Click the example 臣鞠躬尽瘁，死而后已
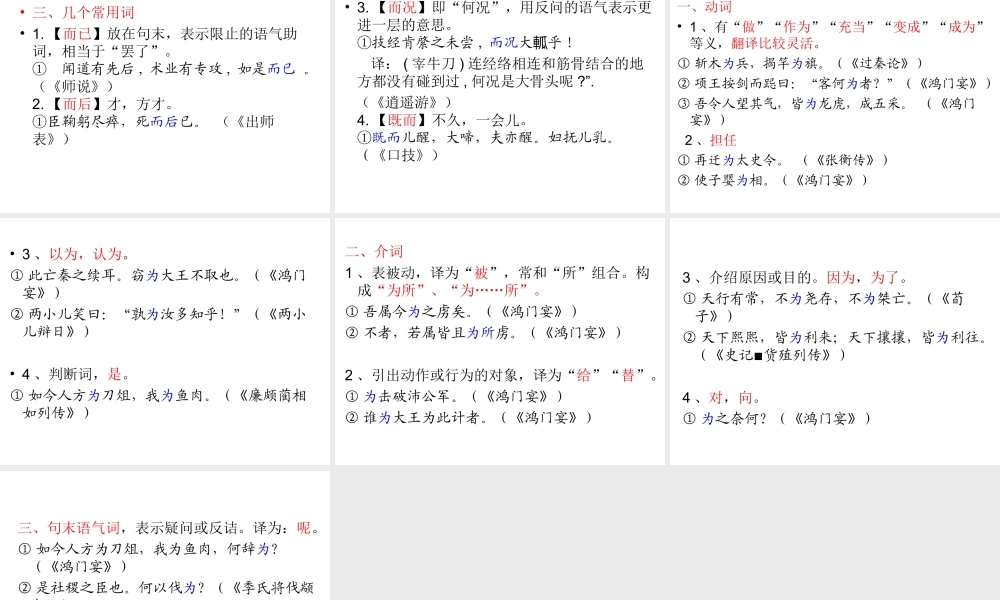 pyautogui.click(x=116, y=121)
